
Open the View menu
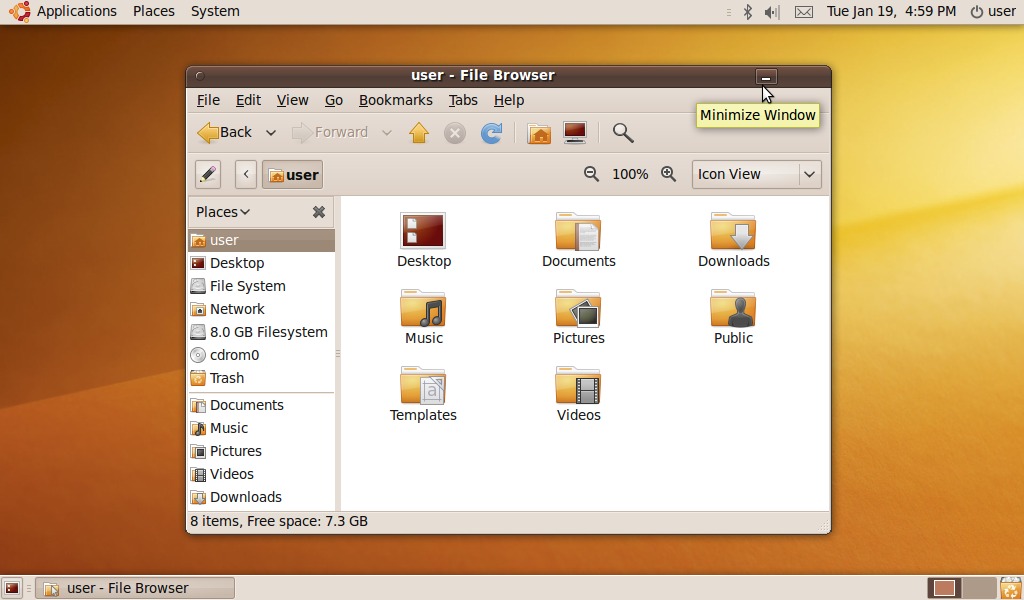click(292, 100)
